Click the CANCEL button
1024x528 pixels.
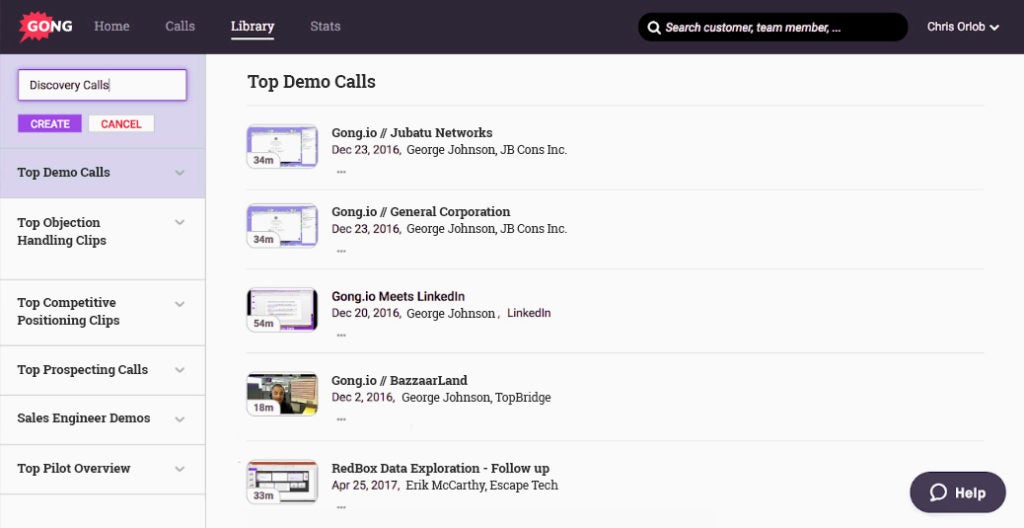pos(121,124)
